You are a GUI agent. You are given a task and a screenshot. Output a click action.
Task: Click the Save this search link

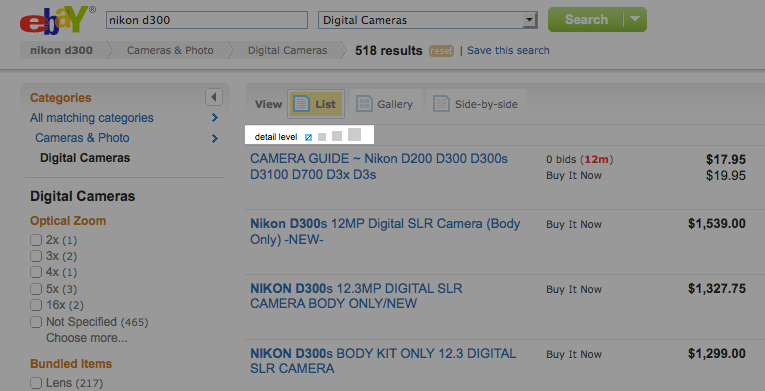click(x=508, y=50)
